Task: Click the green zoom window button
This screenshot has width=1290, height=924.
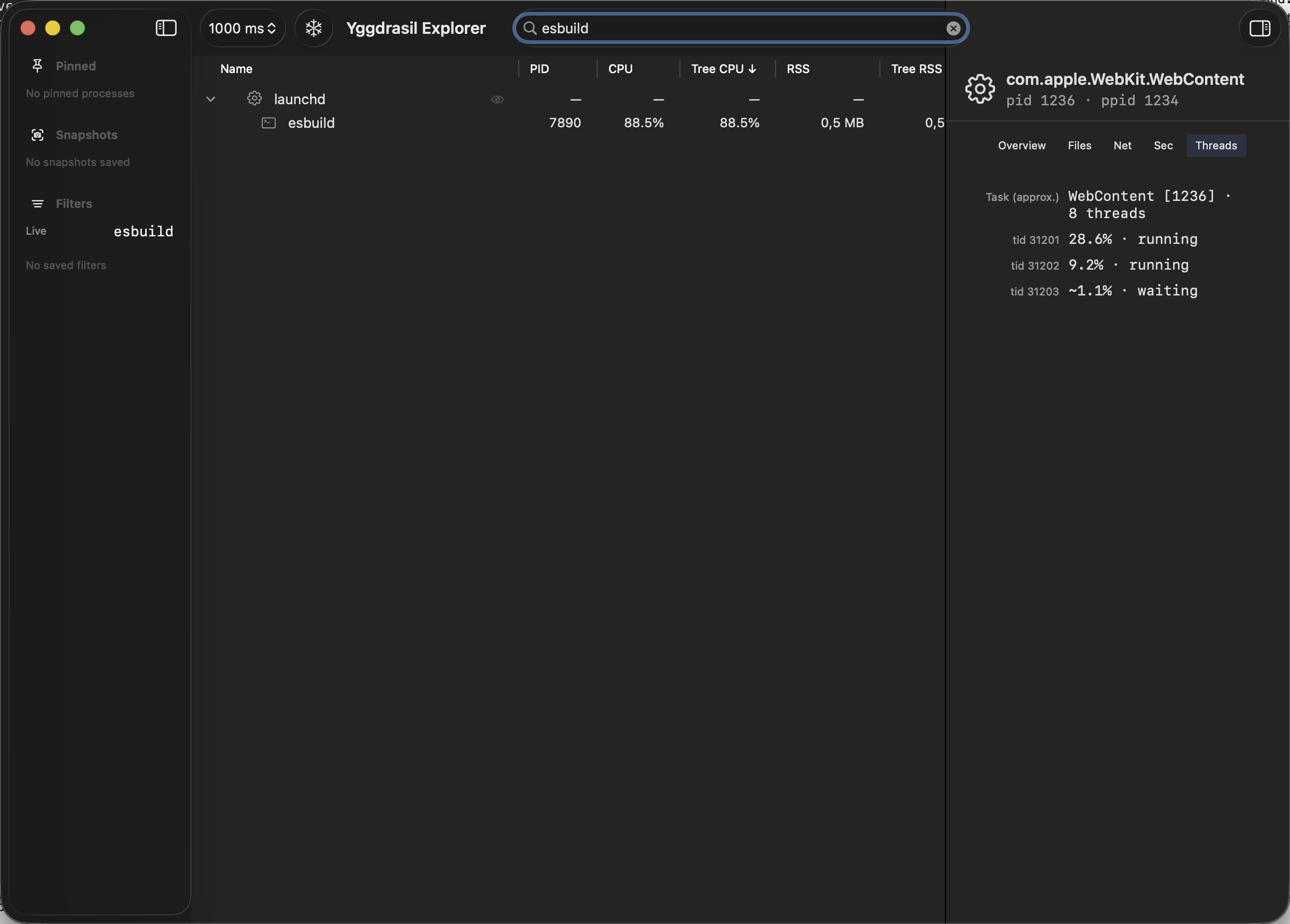Action: (77, 28)
